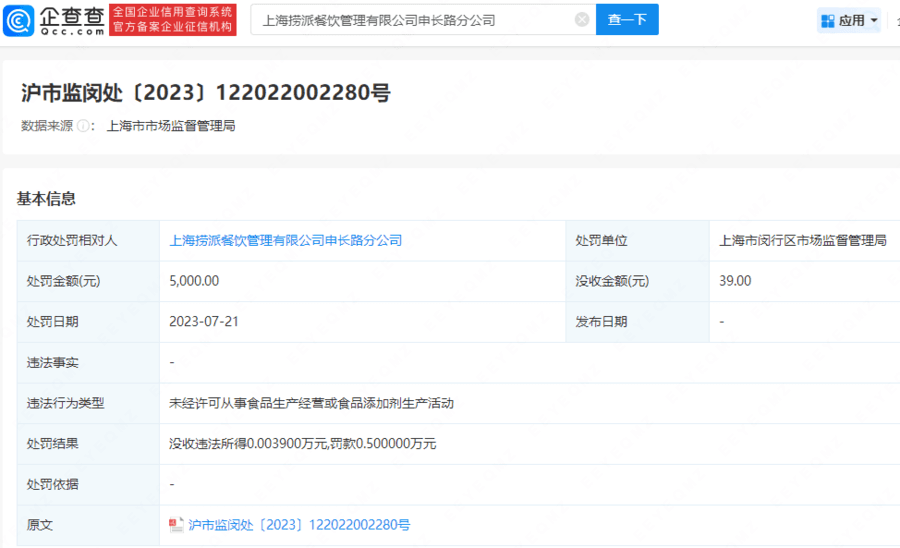
Task: Select the 39.00 confiscated amount cell
Action: [735, 281]
